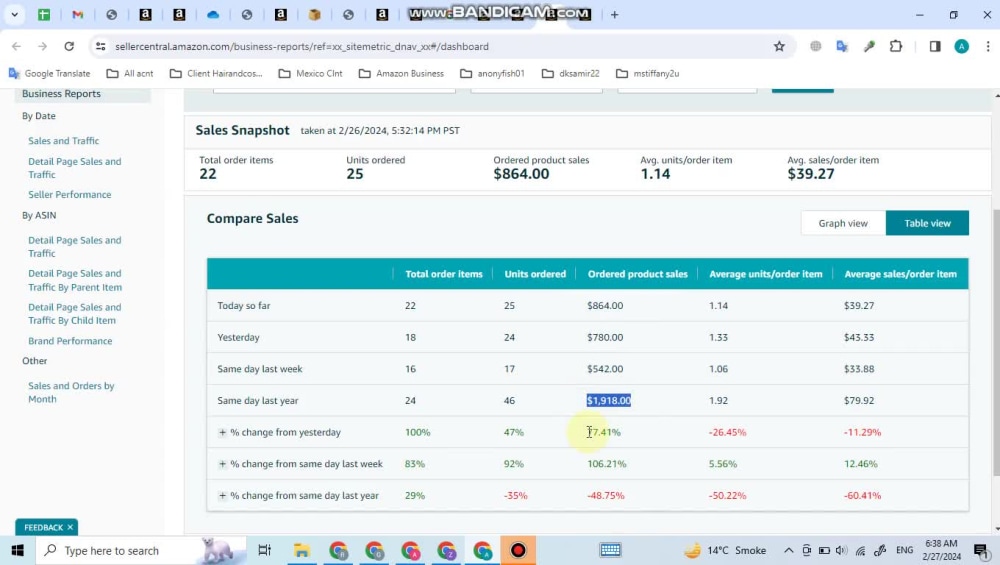Click the Google Translate extension icon in toolbar

842,47
